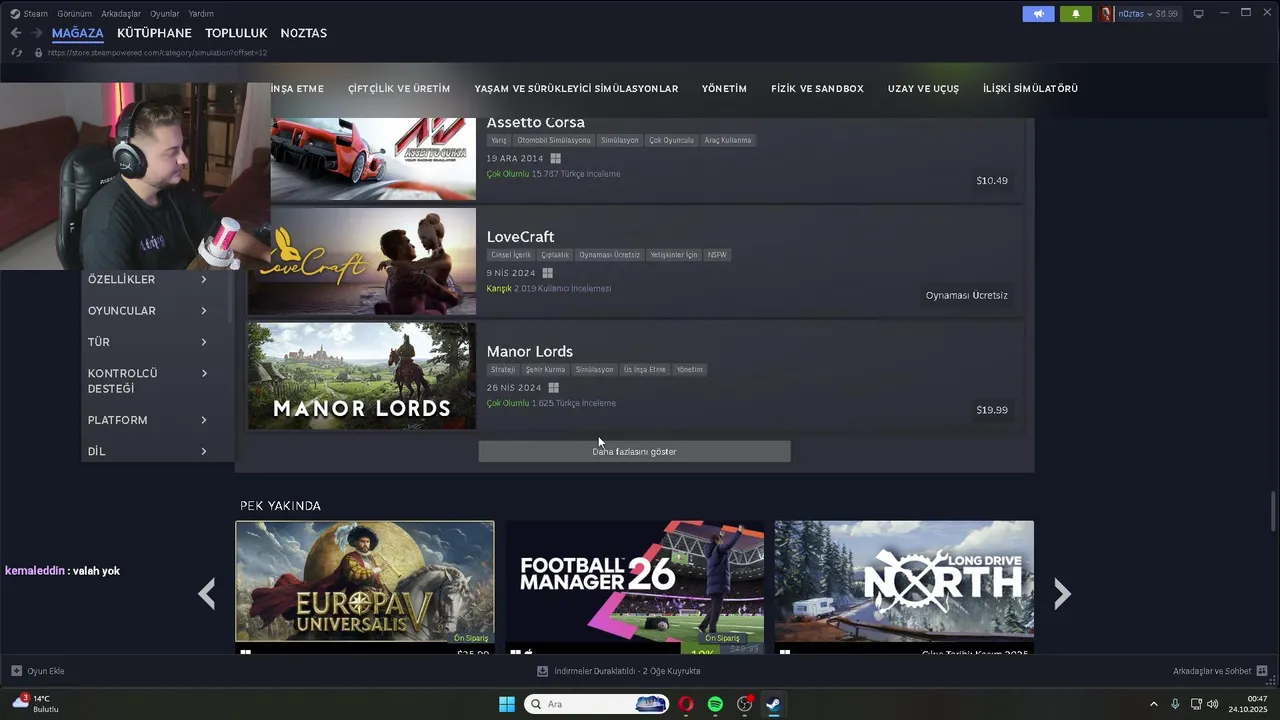
Task: Click the forward navigation arrow
Action: 37,33
